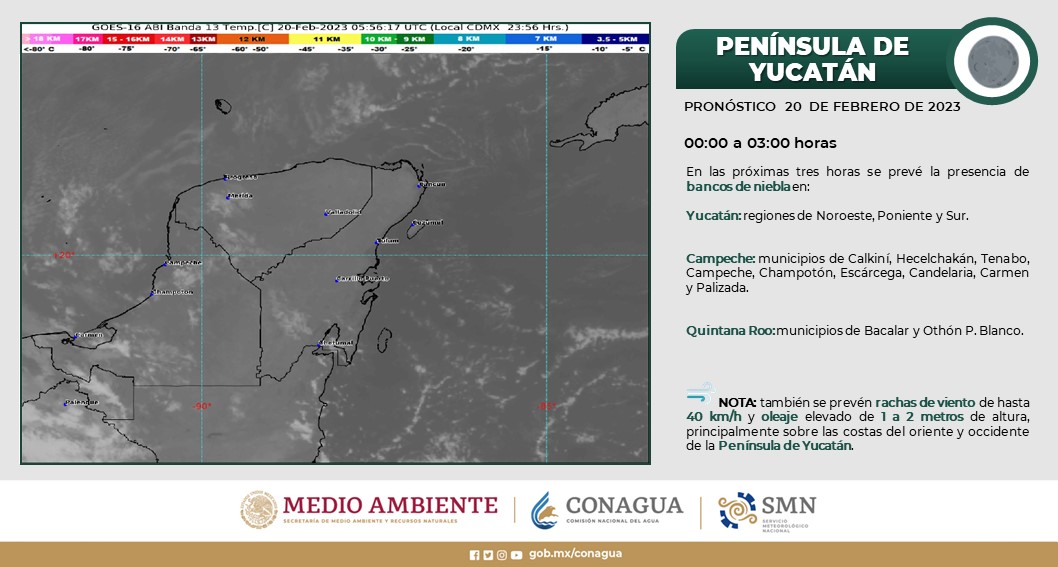This screenshot has height=567, width=1058.
Task: Click the Cozumel city marker on map
Action: (412, 223)
